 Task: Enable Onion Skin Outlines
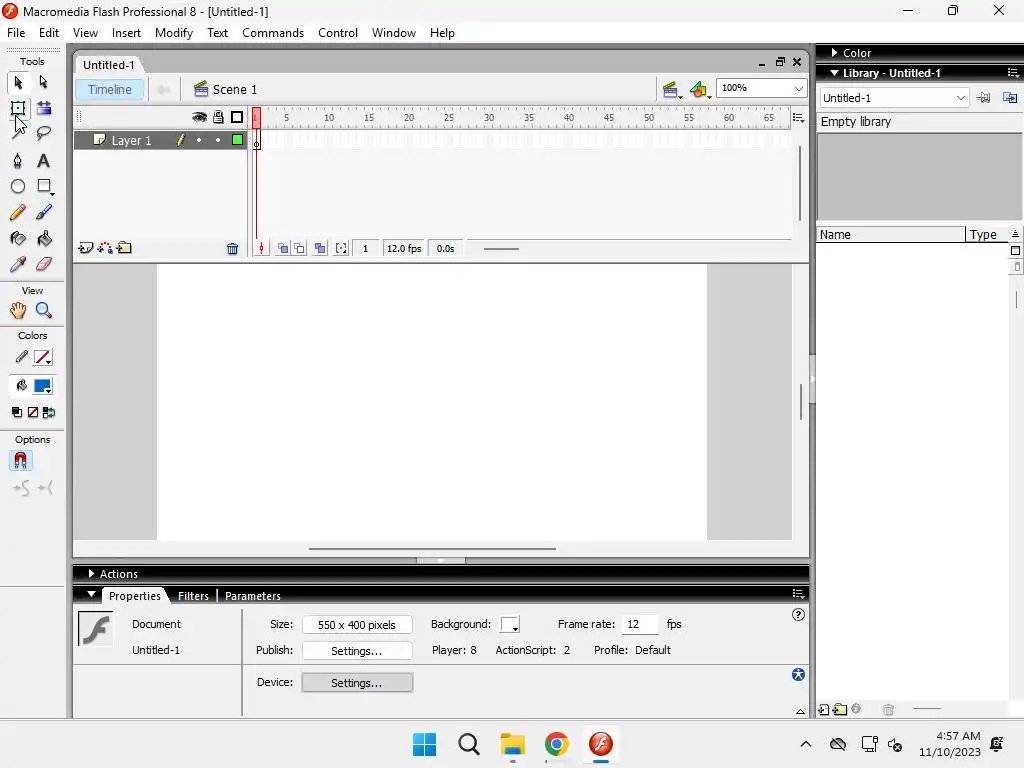(299, 248)
